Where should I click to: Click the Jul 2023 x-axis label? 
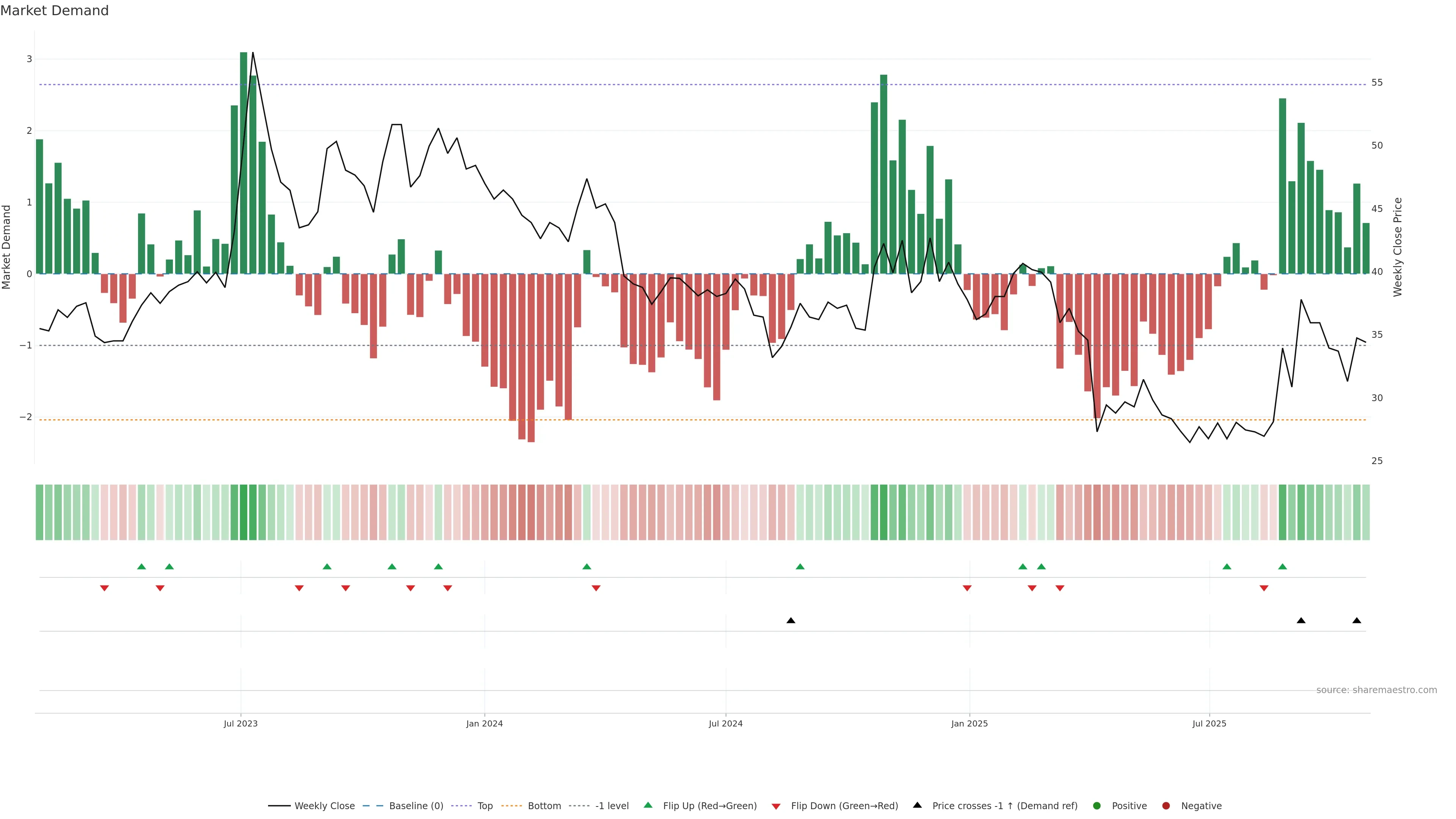(240, 723)
